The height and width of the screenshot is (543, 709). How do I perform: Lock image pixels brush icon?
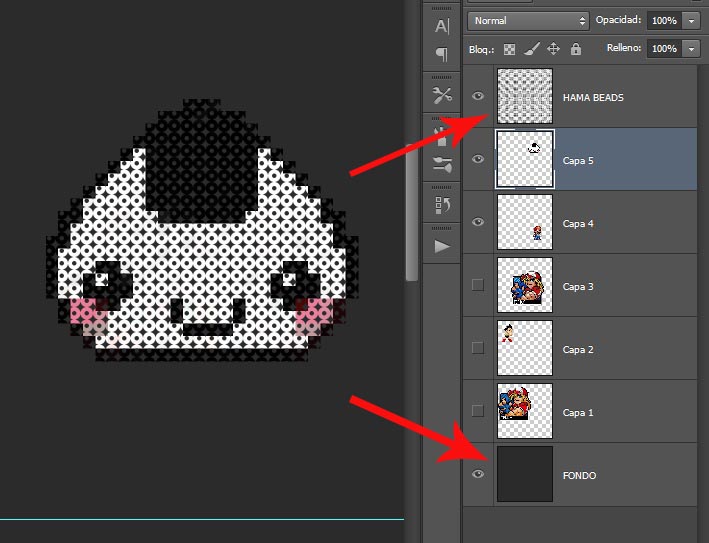[532, 49]
